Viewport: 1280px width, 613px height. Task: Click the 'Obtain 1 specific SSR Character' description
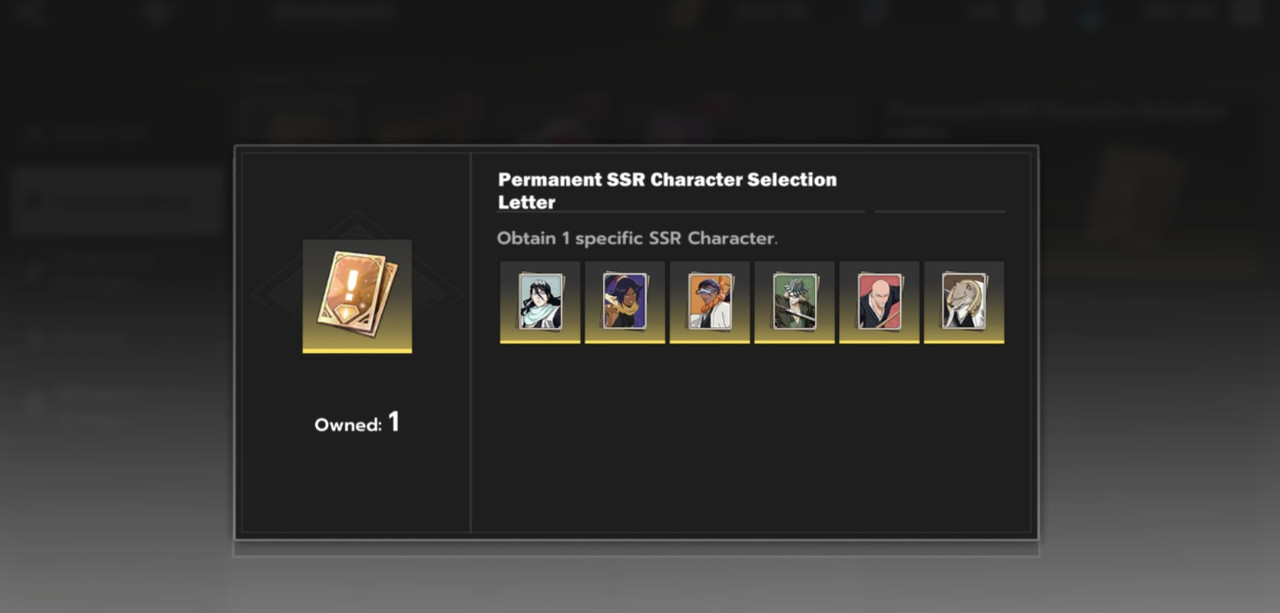click(637, 239)
